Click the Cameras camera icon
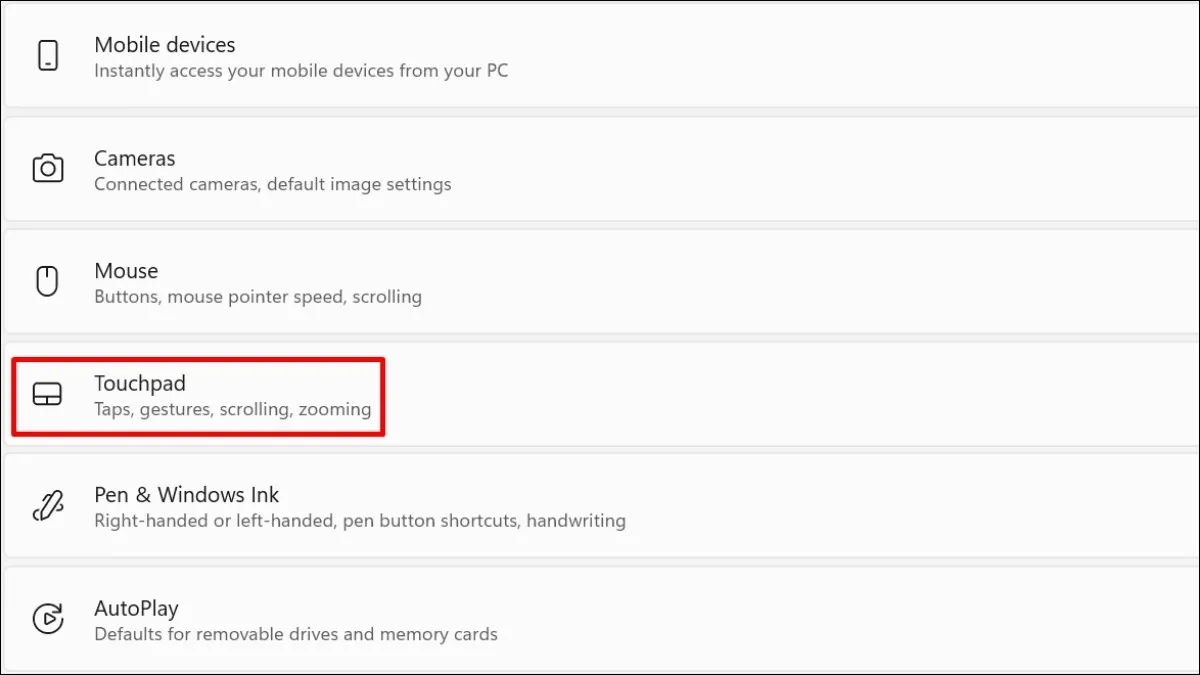The image size is (1200, 675). coord(48,169)
